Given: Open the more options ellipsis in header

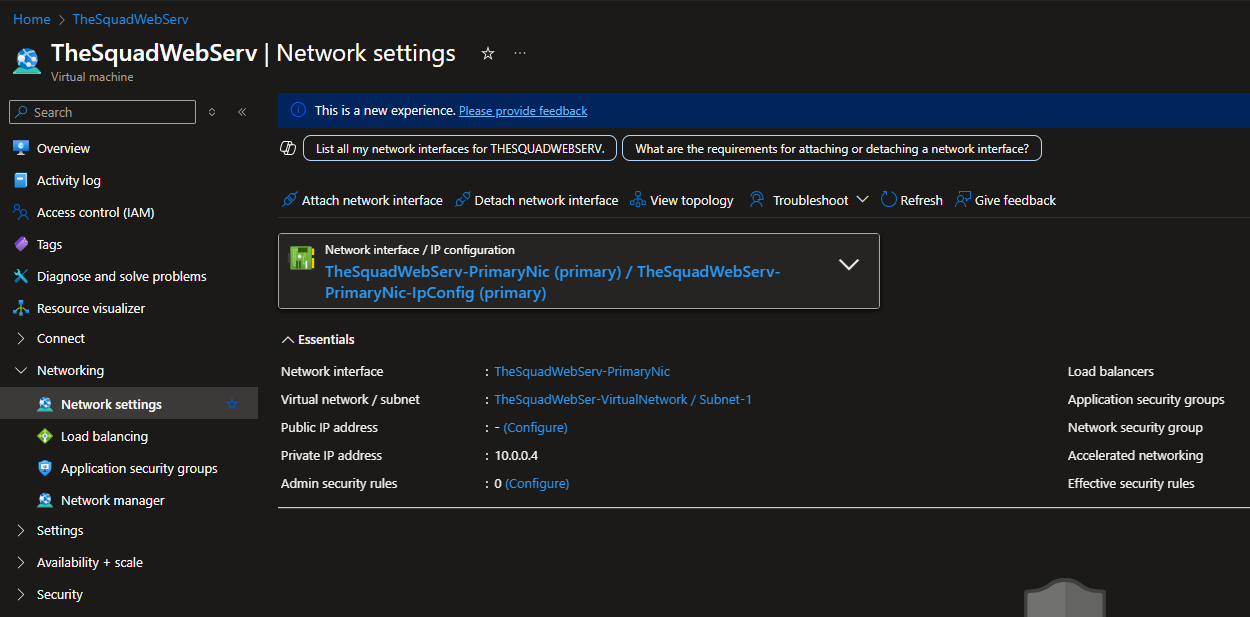Looking at the screenshot, I should (520, 53).
